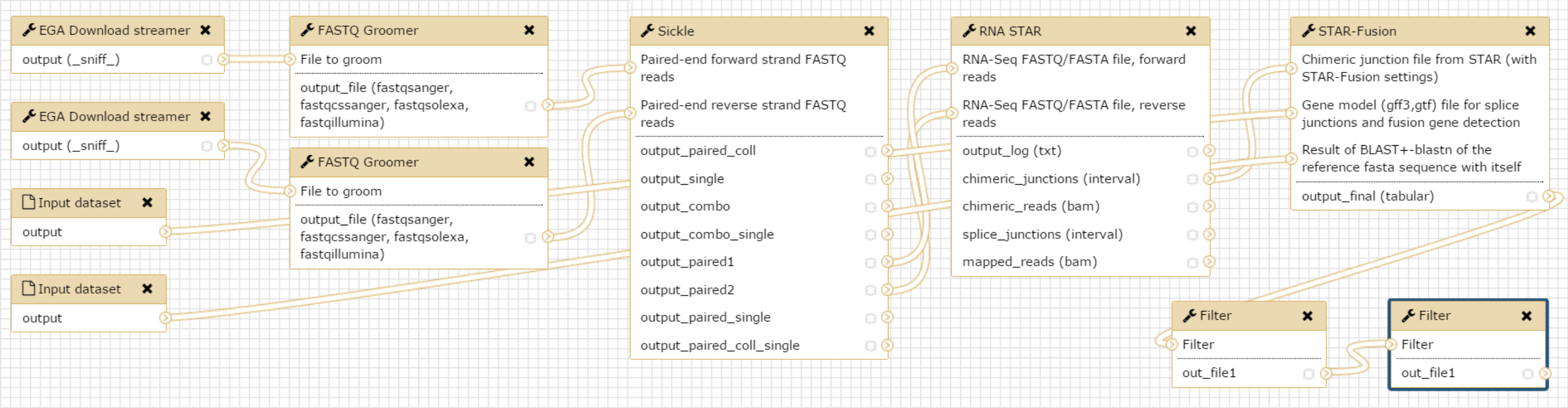This screenshot has width=1568, height=408.
Task: Toggle workflow output mark for Sickle output_combo_single
Action: pos(870,235)
